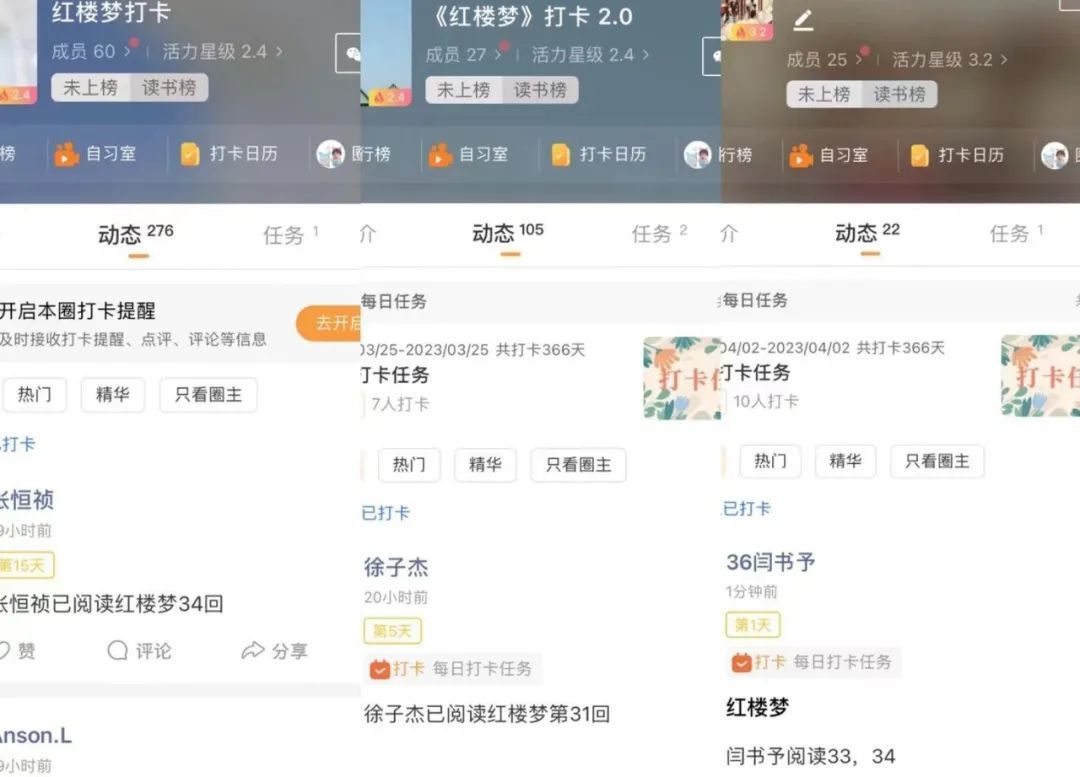Screen dimensions: 1080x777
Task: Toggle the 热门 filter in 红楼梦打卡
Action: click(x=34, y=395)
